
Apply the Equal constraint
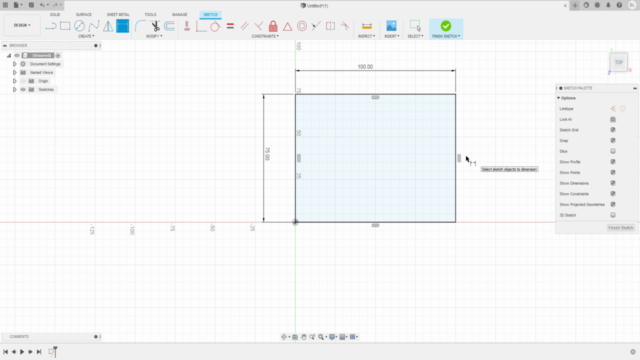click(x=230, y=26)
